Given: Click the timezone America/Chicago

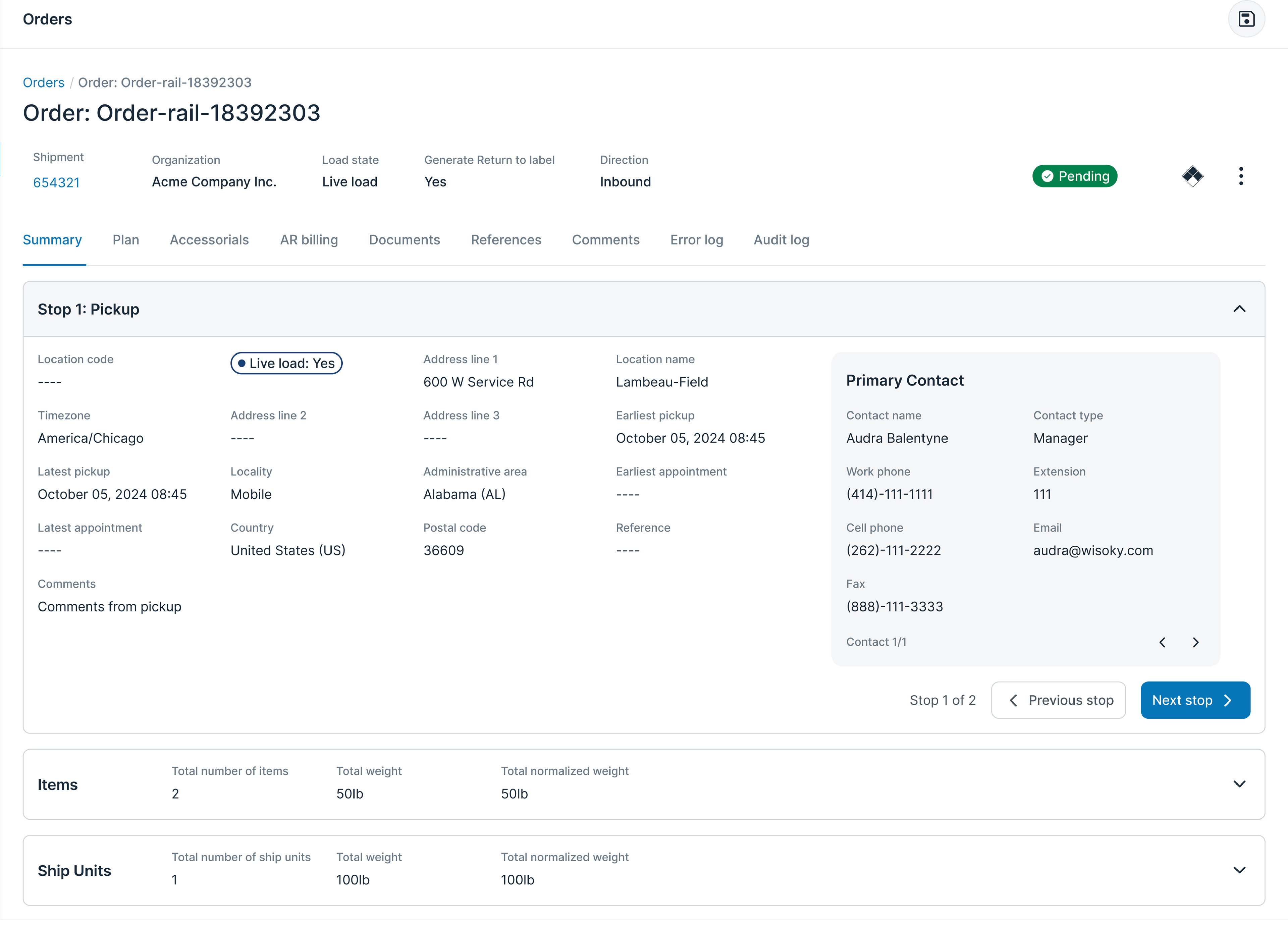Looking at the screenshot, I should [x=90, y=438].
